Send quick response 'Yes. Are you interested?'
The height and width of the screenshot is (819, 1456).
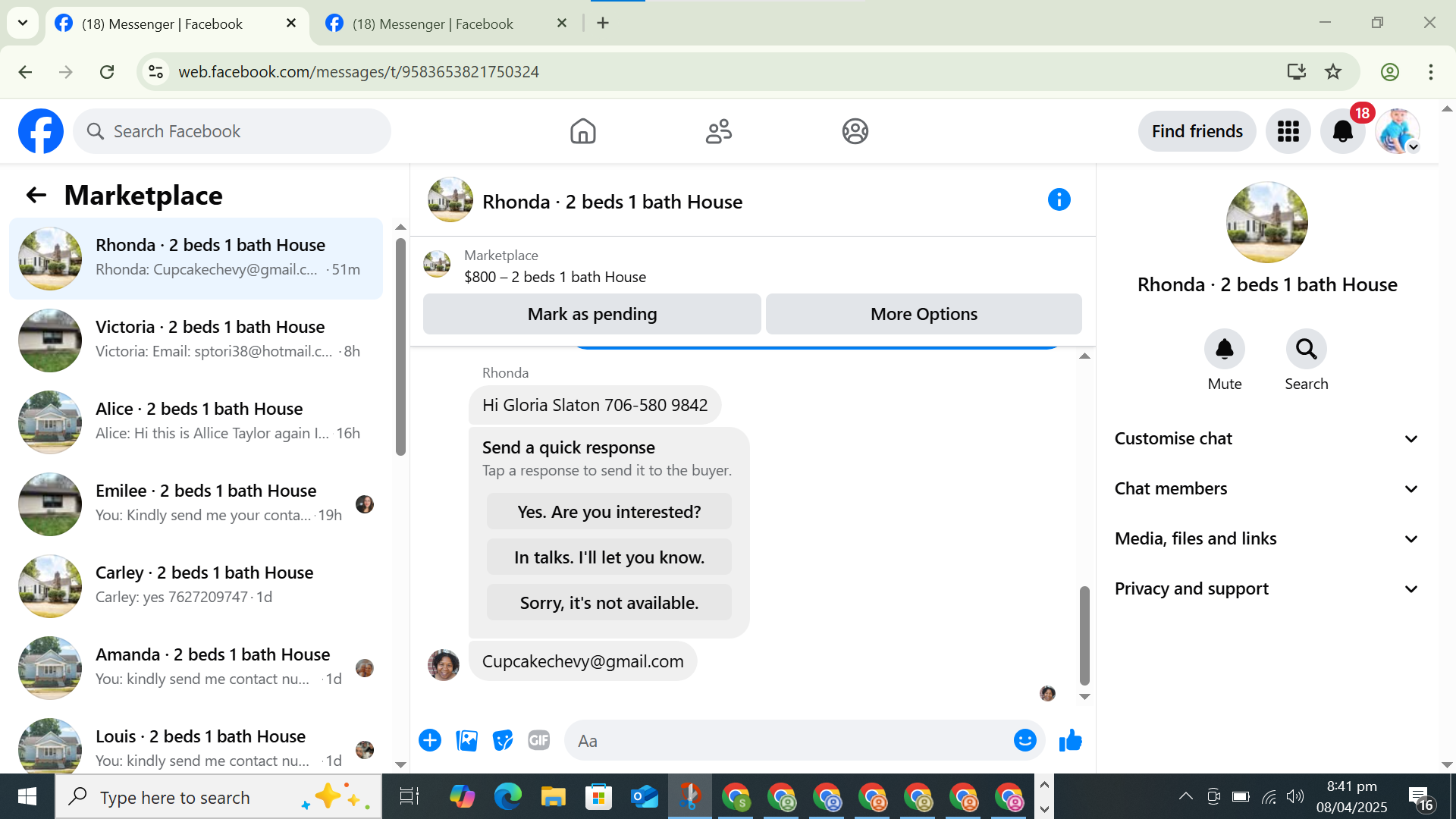point(609,512)
